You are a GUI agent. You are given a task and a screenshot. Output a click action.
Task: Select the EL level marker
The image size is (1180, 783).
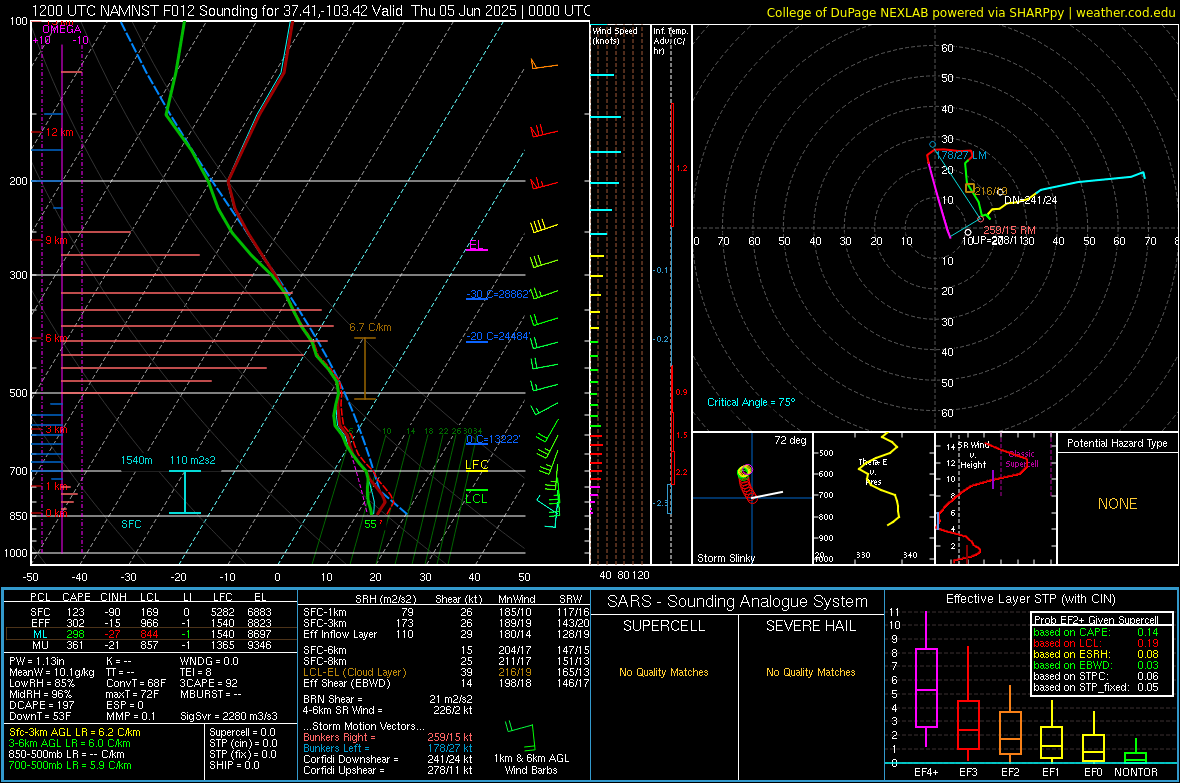(x=476, y=245)
